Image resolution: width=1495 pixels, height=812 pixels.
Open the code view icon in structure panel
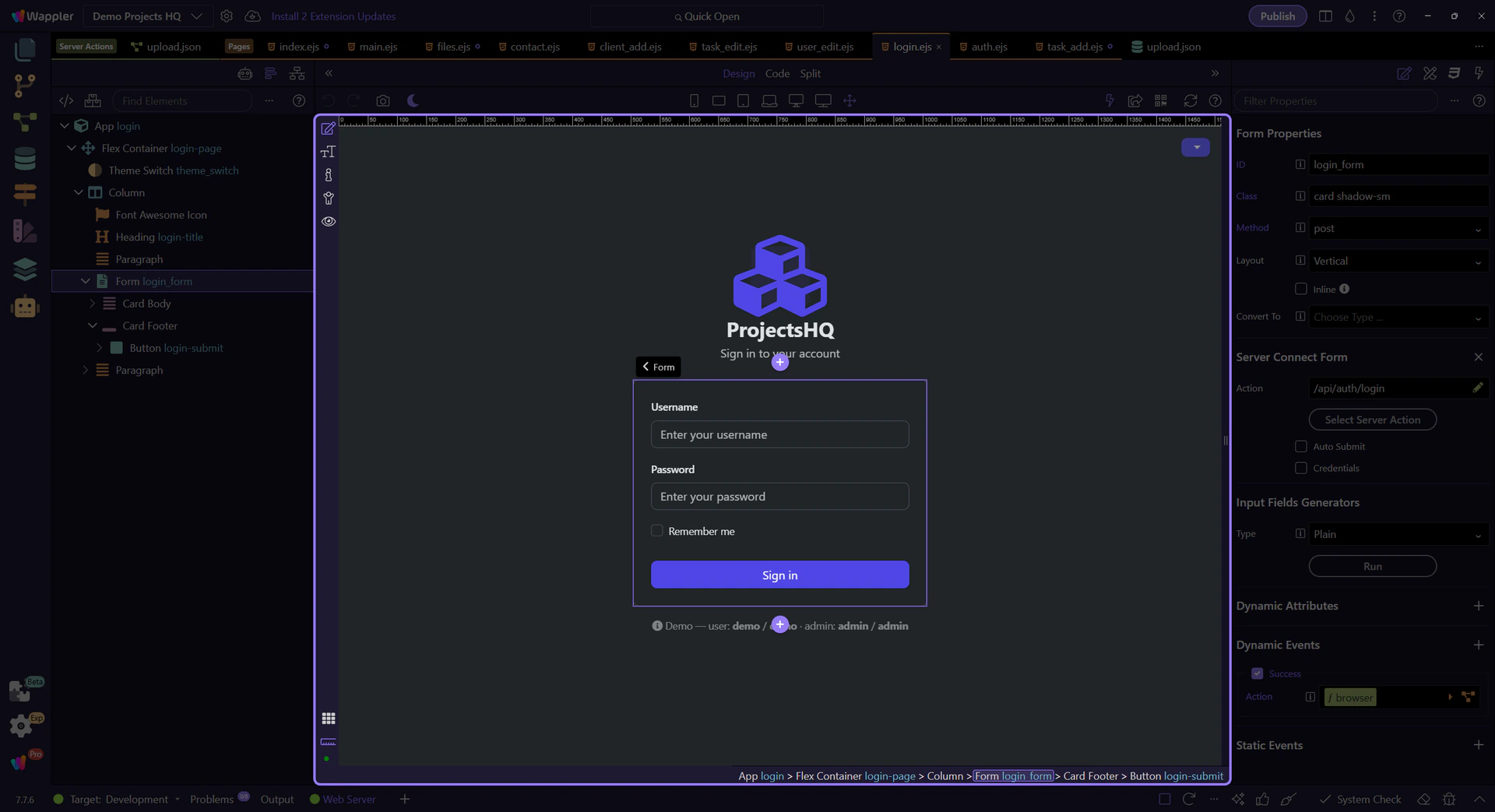tap(66, 100)
